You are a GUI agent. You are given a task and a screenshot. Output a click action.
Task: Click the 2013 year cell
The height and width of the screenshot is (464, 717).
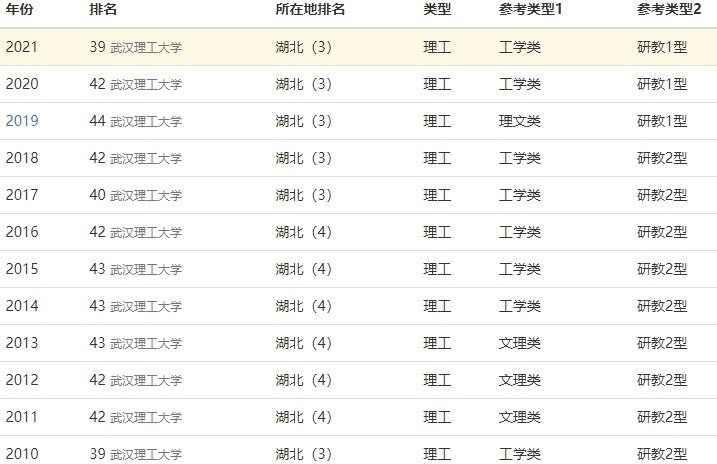(22, 343)
